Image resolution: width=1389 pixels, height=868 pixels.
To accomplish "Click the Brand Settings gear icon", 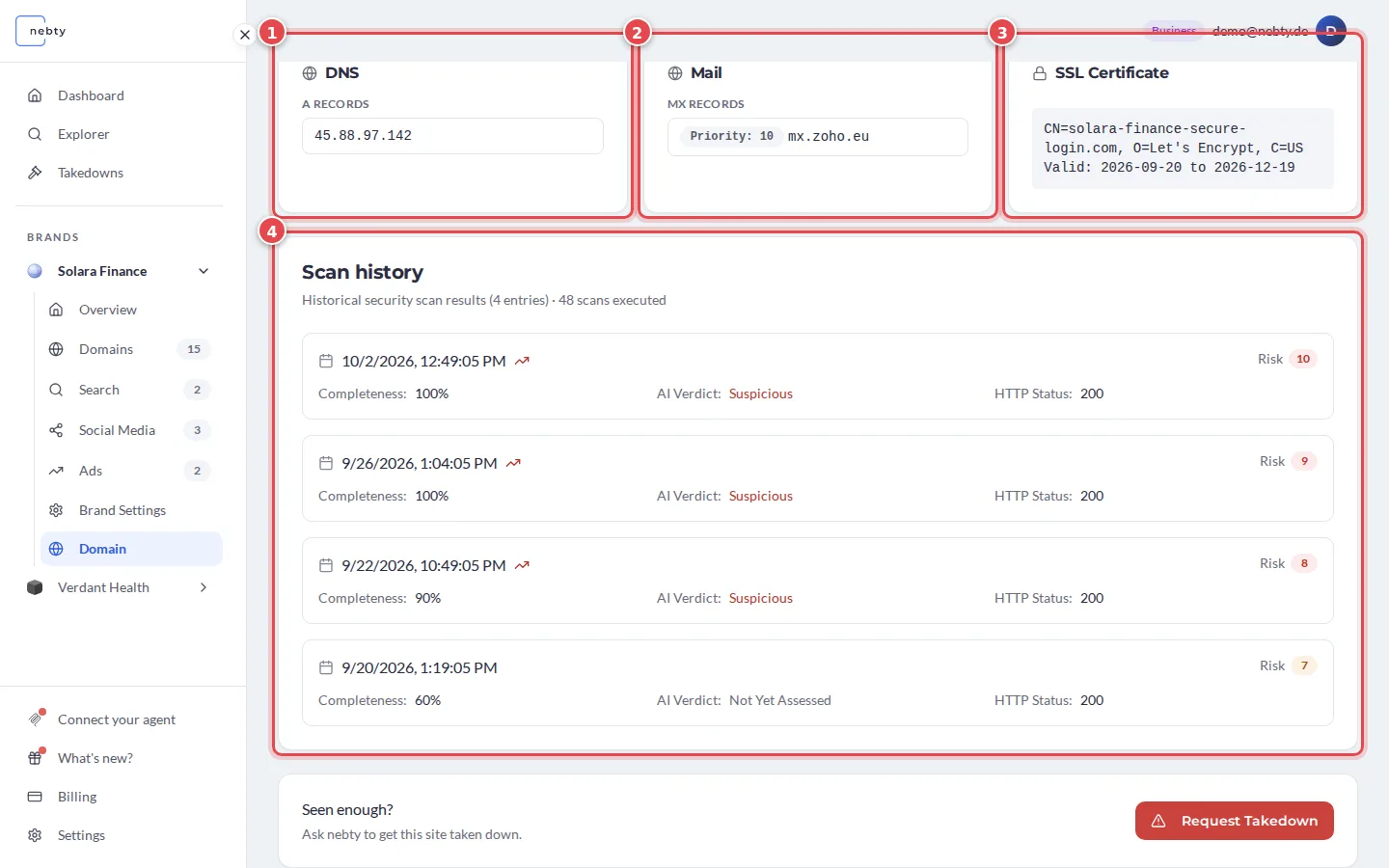I will (x=56, y=510).
